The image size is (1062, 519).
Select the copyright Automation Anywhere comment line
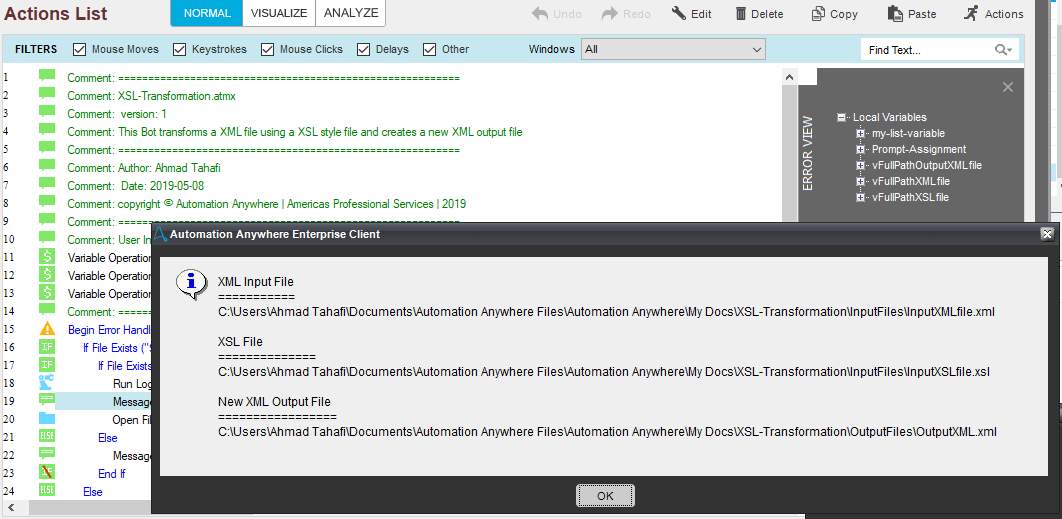267,204
